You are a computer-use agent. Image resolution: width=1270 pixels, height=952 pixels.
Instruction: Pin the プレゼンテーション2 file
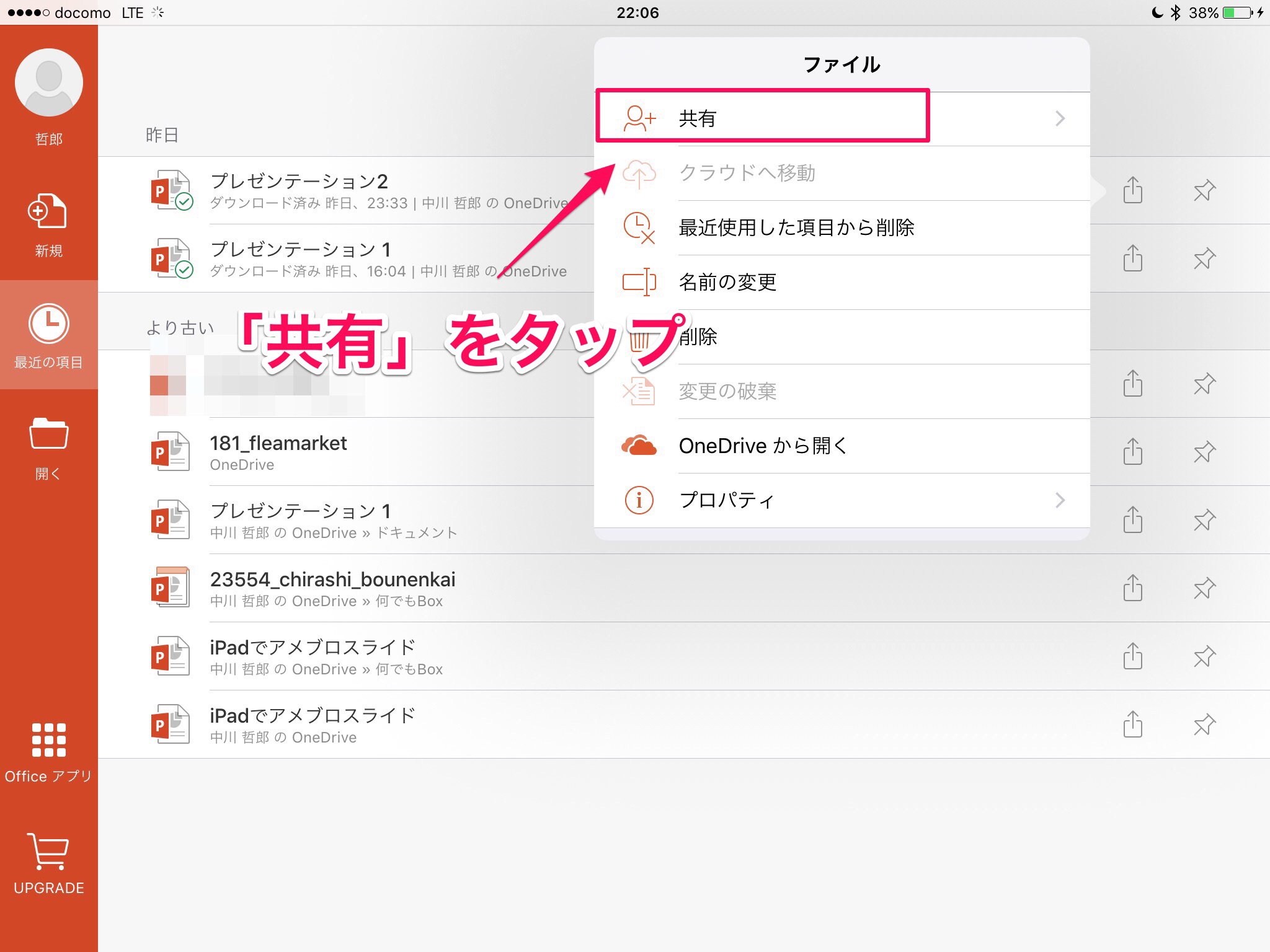tap(1204, 190)
